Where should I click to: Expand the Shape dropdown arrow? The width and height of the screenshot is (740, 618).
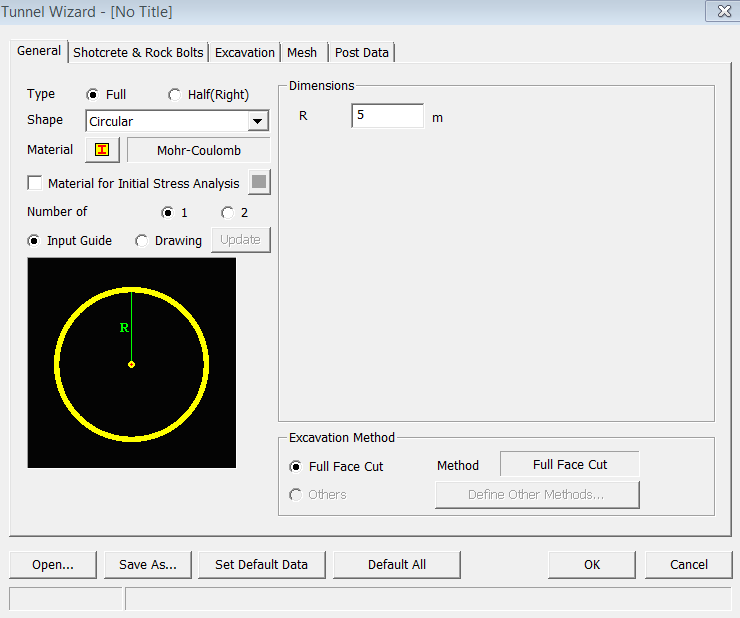pyautogui.click(x=258, y=122)
